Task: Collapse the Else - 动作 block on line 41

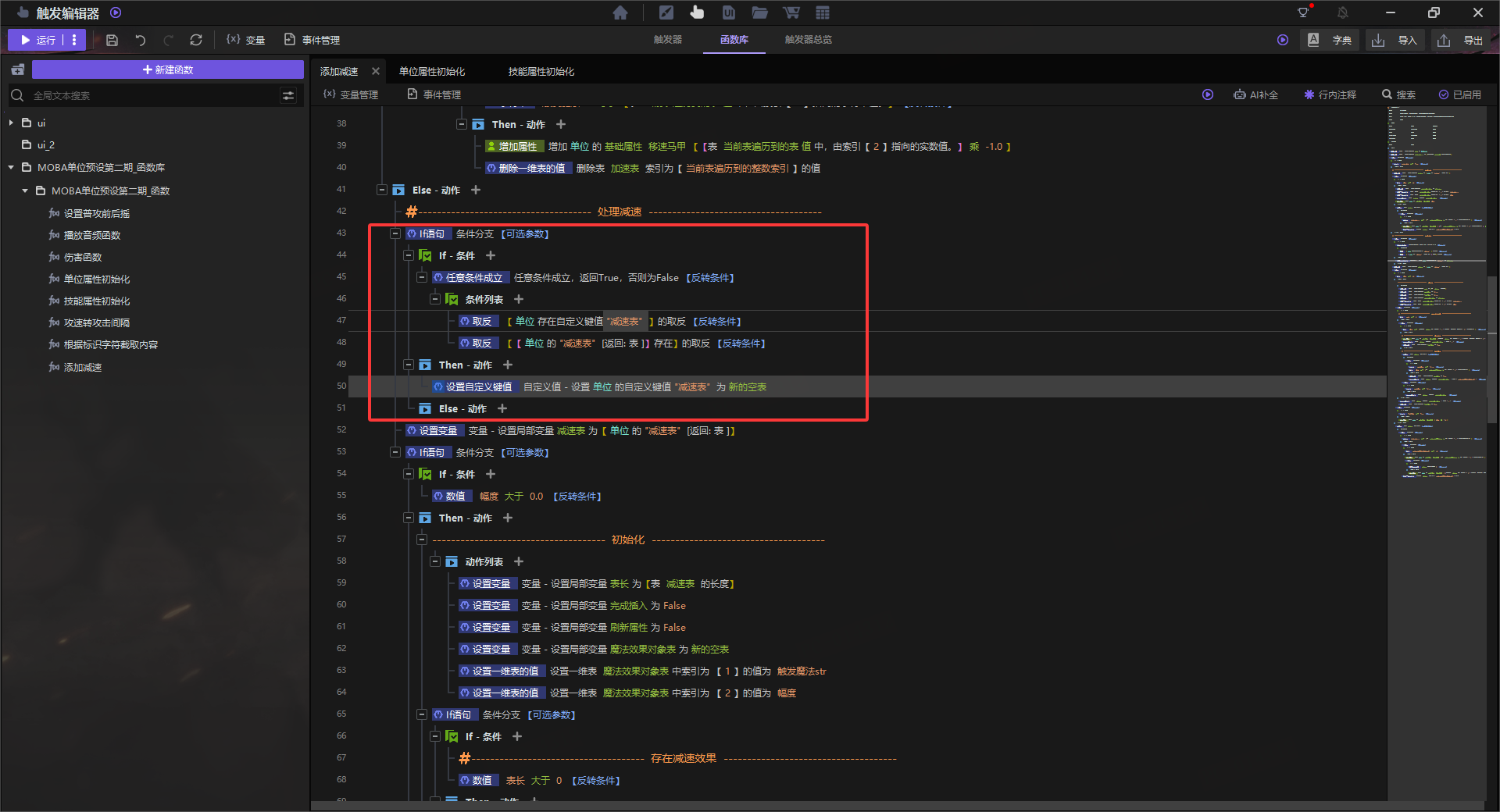Action: (382, 190)
